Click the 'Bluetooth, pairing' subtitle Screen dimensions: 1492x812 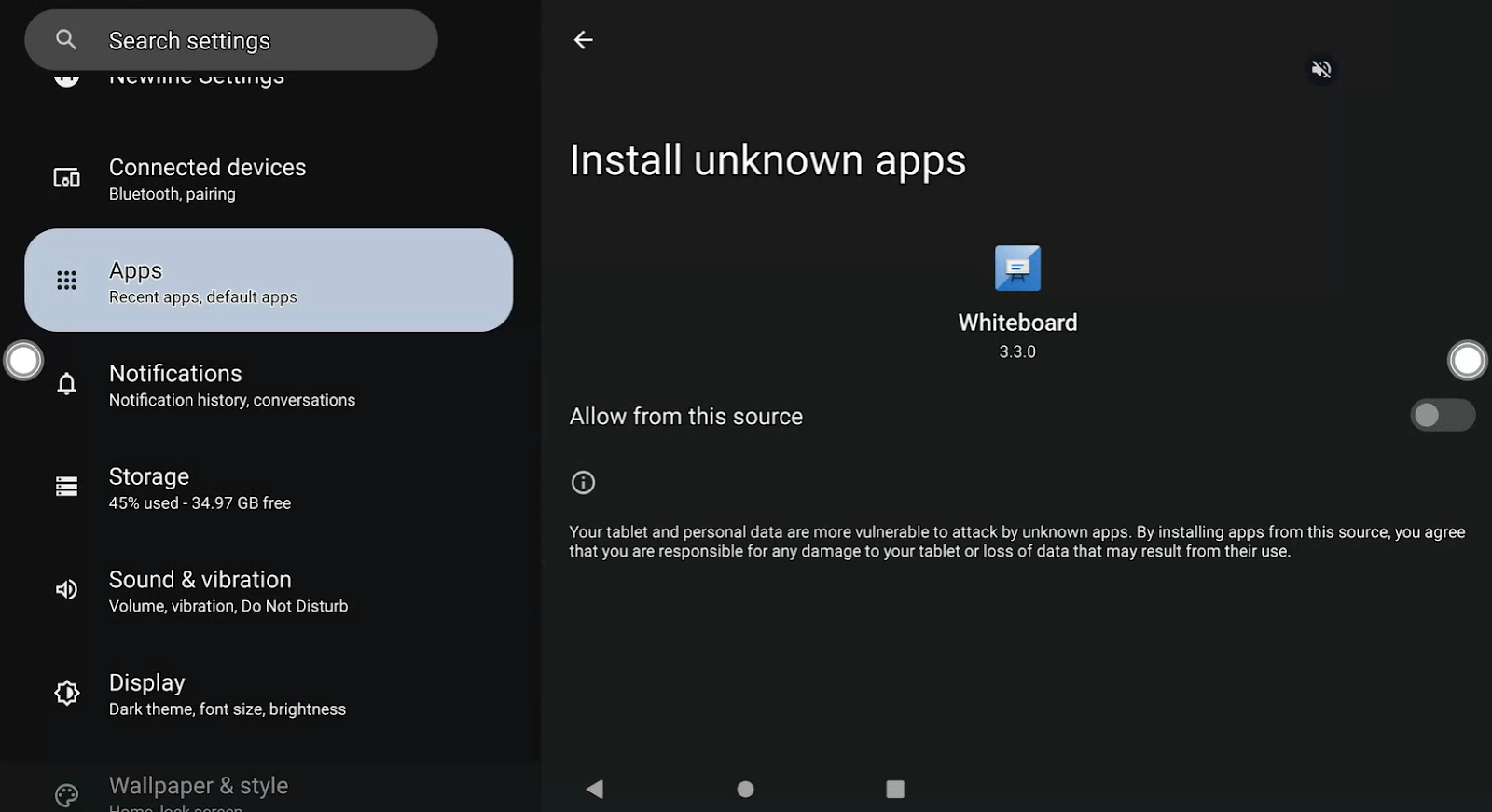click(x=173, y=194)
